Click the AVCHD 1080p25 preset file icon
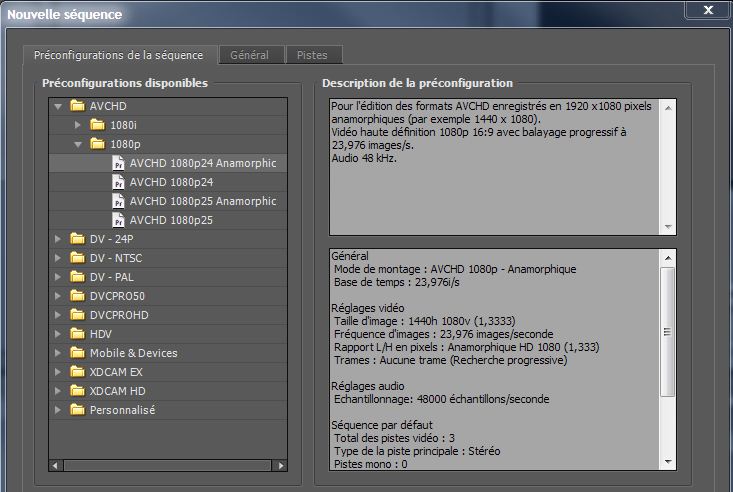This screenshot has height=492, width=733. coord(118,220)
